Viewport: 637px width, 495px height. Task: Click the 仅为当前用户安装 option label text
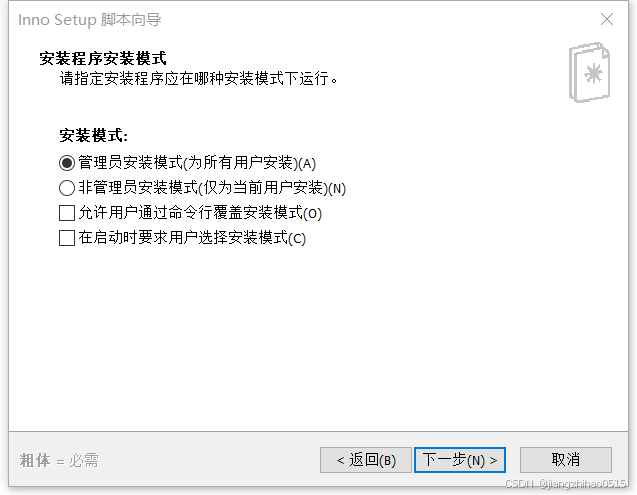(x=263, y=188)
